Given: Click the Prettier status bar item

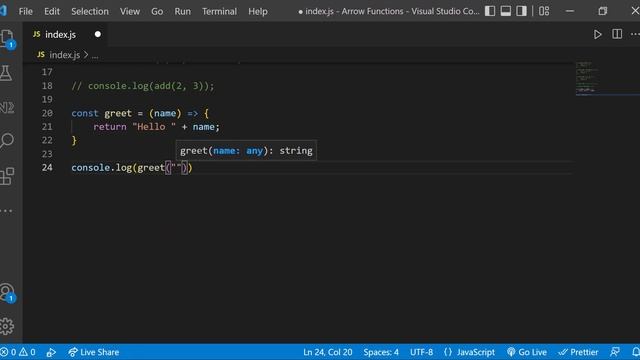Looking at the screenshot, I should pos(578,352).
